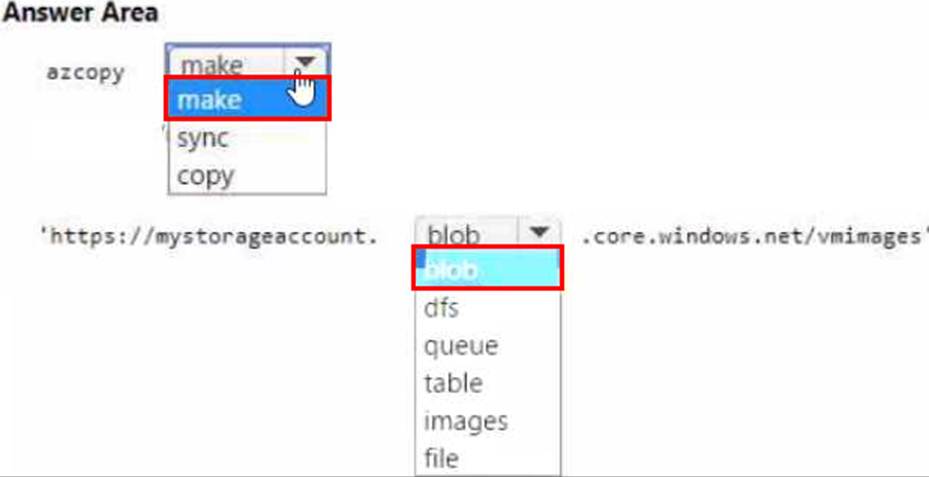Click the azcopy combo box showing make

[x=248, y=61]
